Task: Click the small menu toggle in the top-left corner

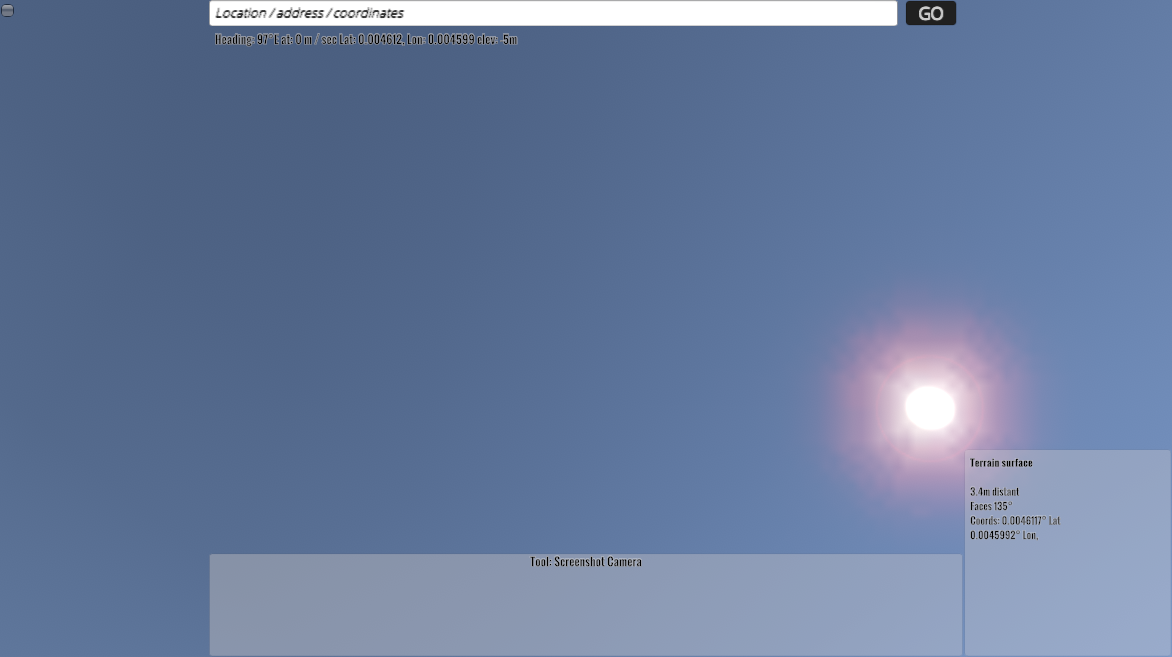Action: tap(8, 10)
